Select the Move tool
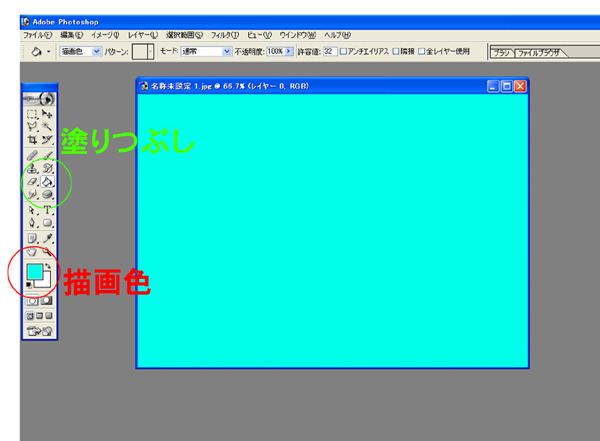 (47, 114)
